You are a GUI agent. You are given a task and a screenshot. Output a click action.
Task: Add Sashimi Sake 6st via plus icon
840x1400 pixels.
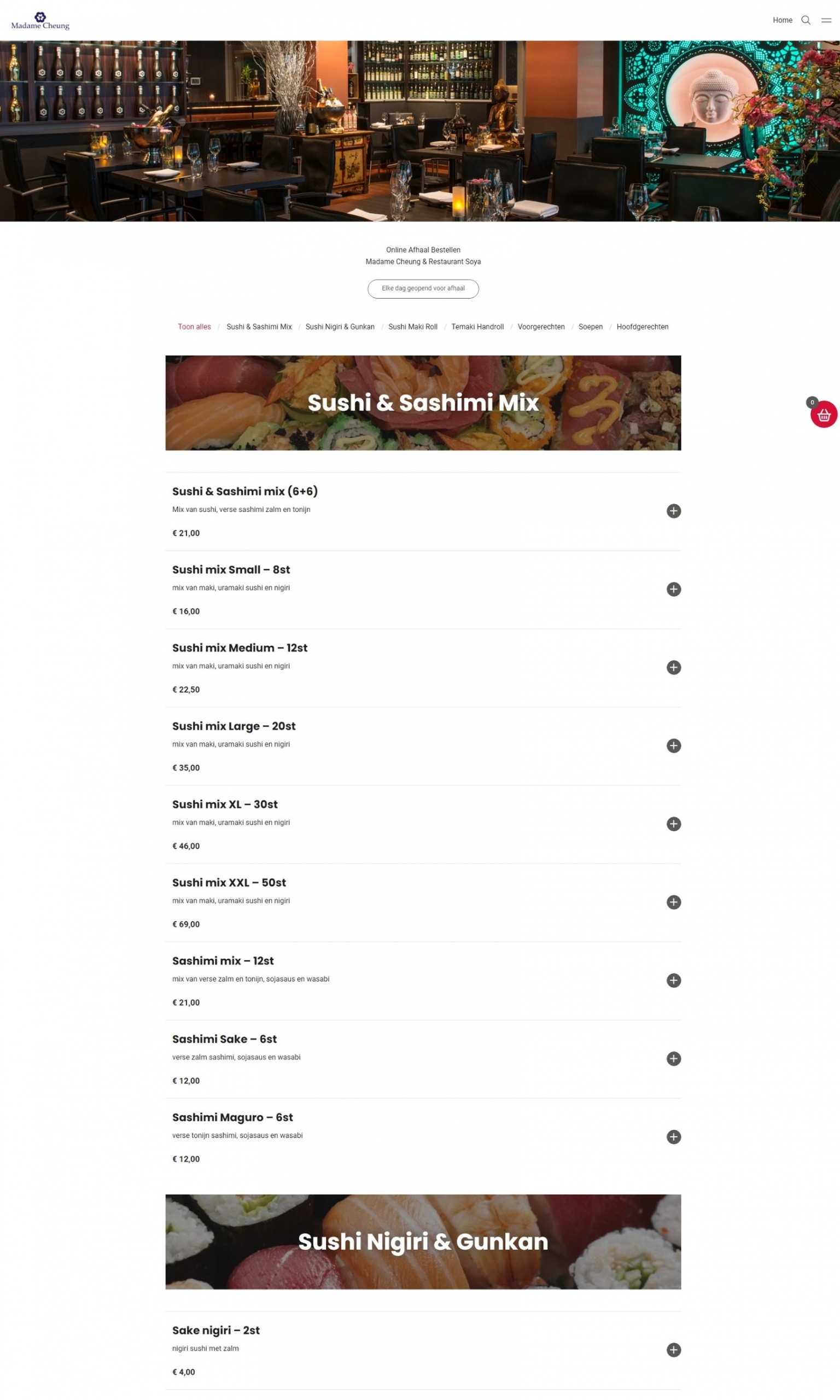[673, 1058]
